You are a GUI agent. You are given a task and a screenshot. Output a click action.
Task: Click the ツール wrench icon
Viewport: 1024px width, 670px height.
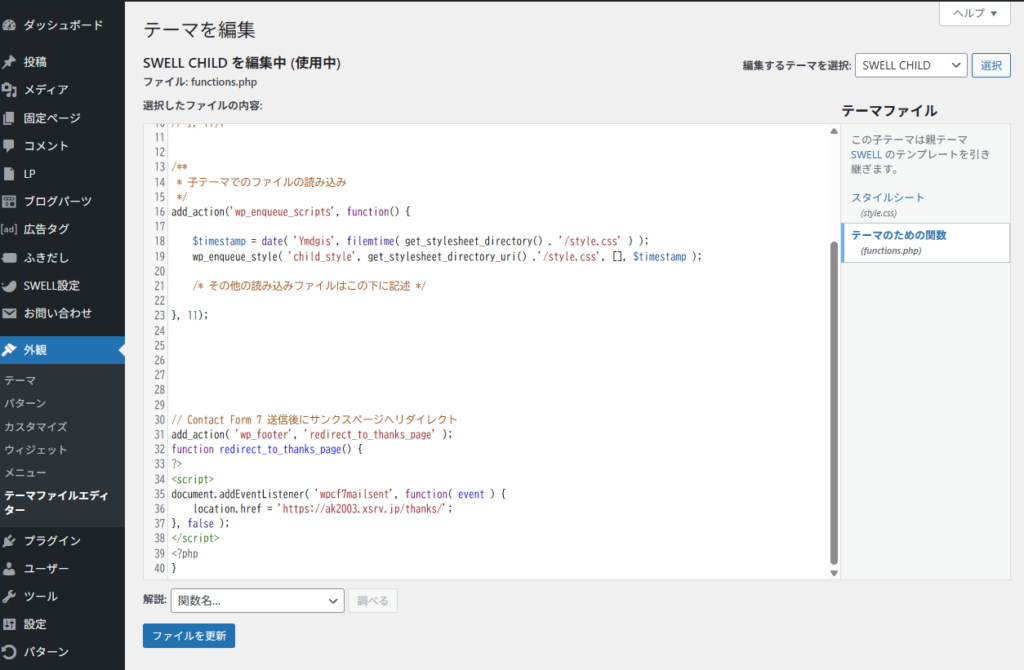pos(10,597)
